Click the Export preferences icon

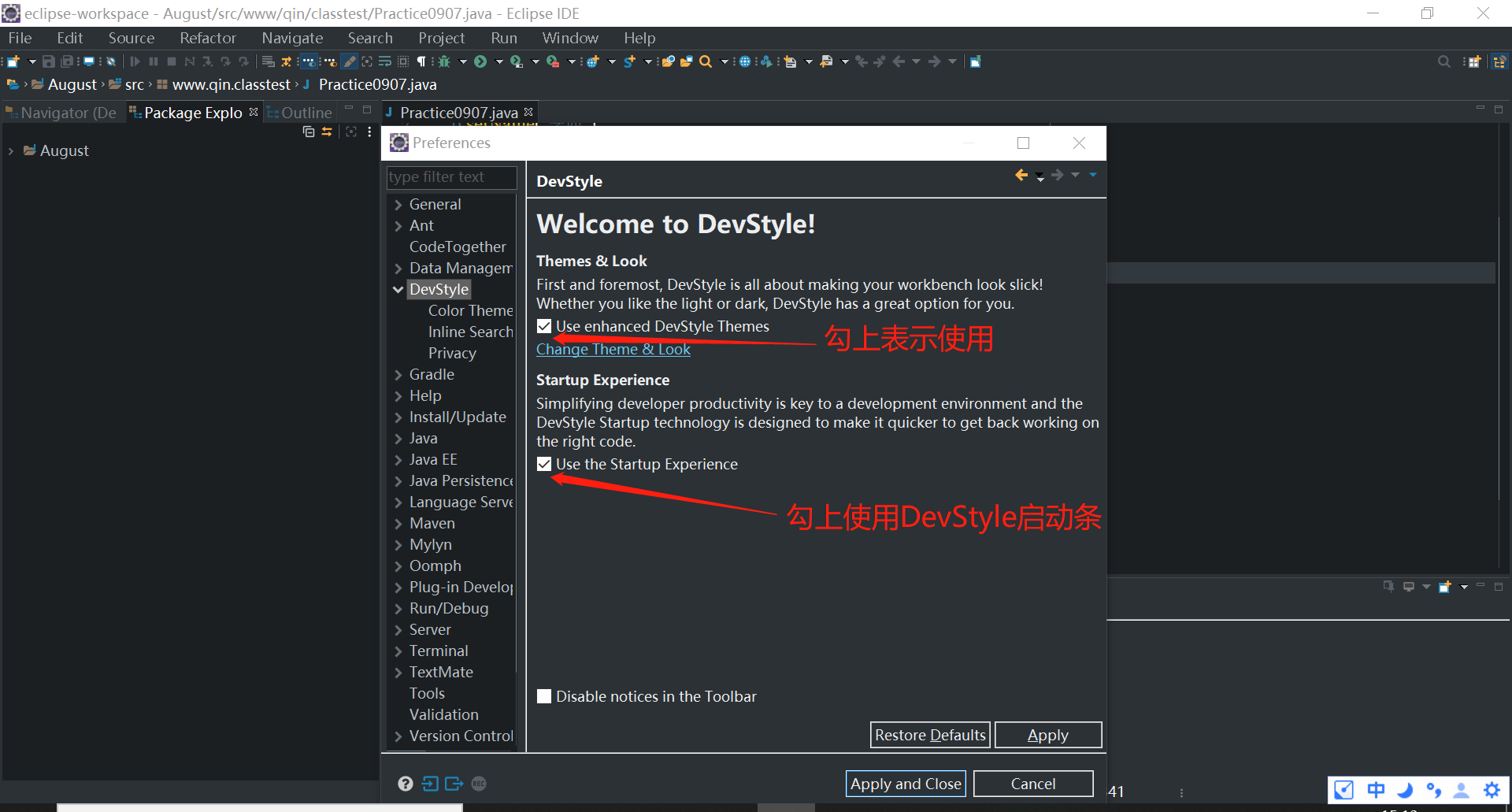[x=454, y=784]
